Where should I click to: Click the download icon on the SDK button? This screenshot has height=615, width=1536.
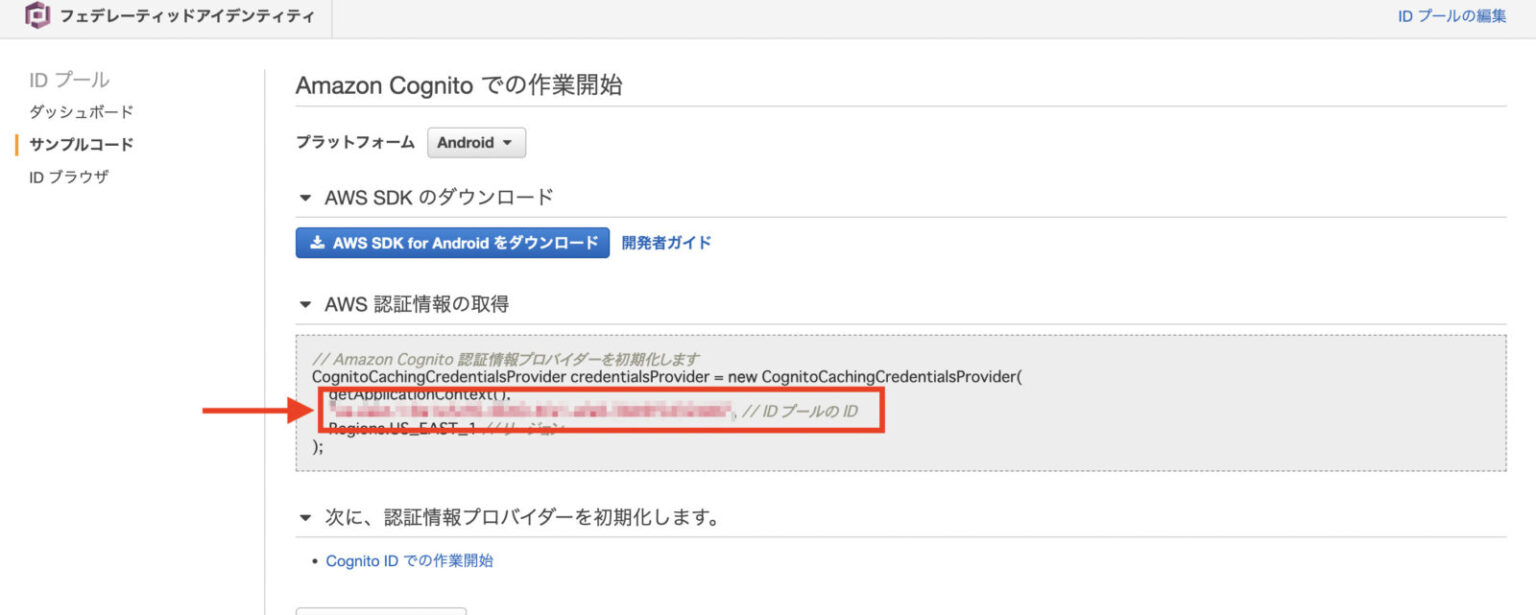tap(318, 242)
